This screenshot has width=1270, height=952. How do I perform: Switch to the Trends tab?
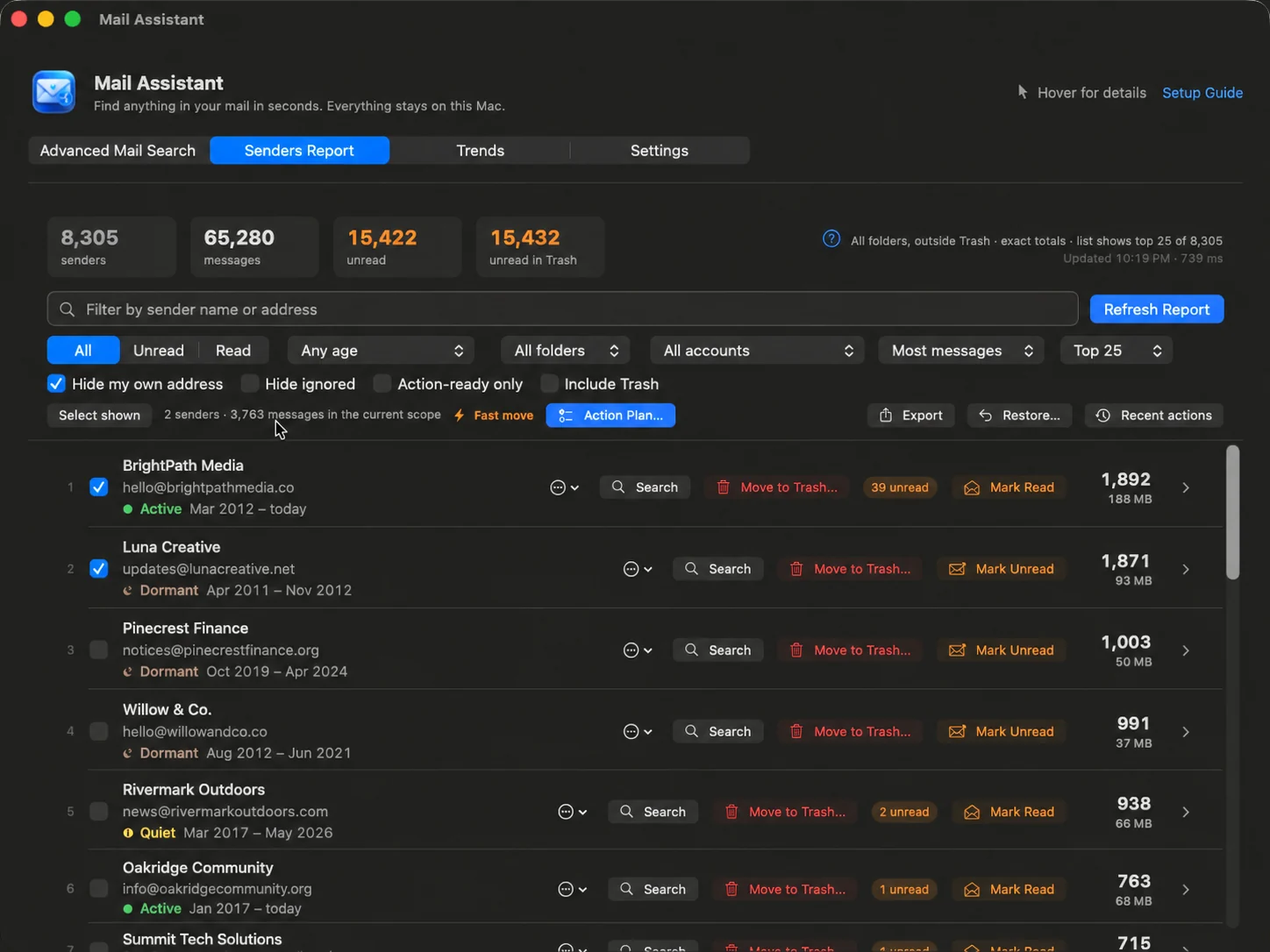coord(480,151)
